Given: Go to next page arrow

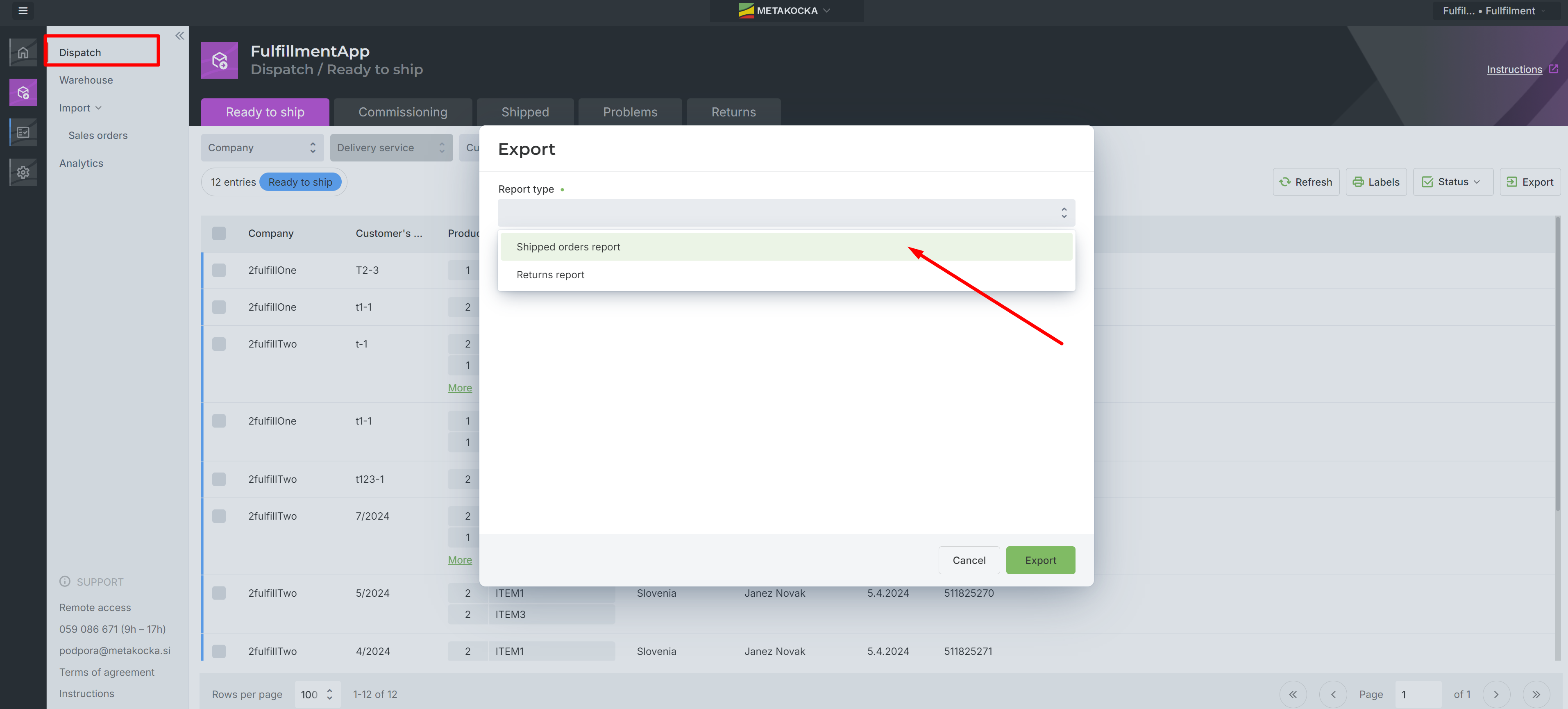Looking at the screenshot, I should (1496, 694).
